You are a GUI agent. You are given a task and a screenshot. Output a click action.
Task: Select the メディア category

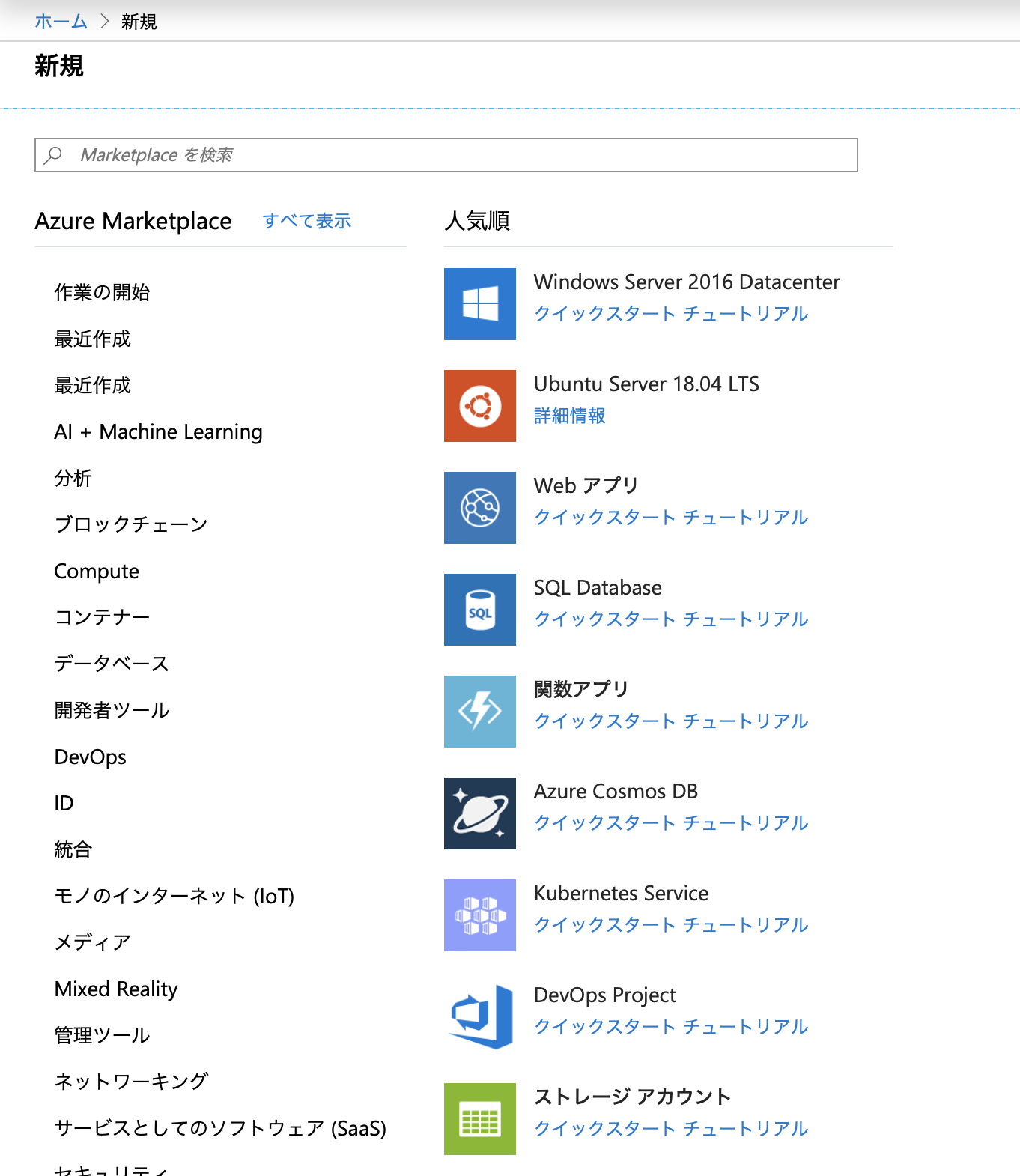(93, 942)
